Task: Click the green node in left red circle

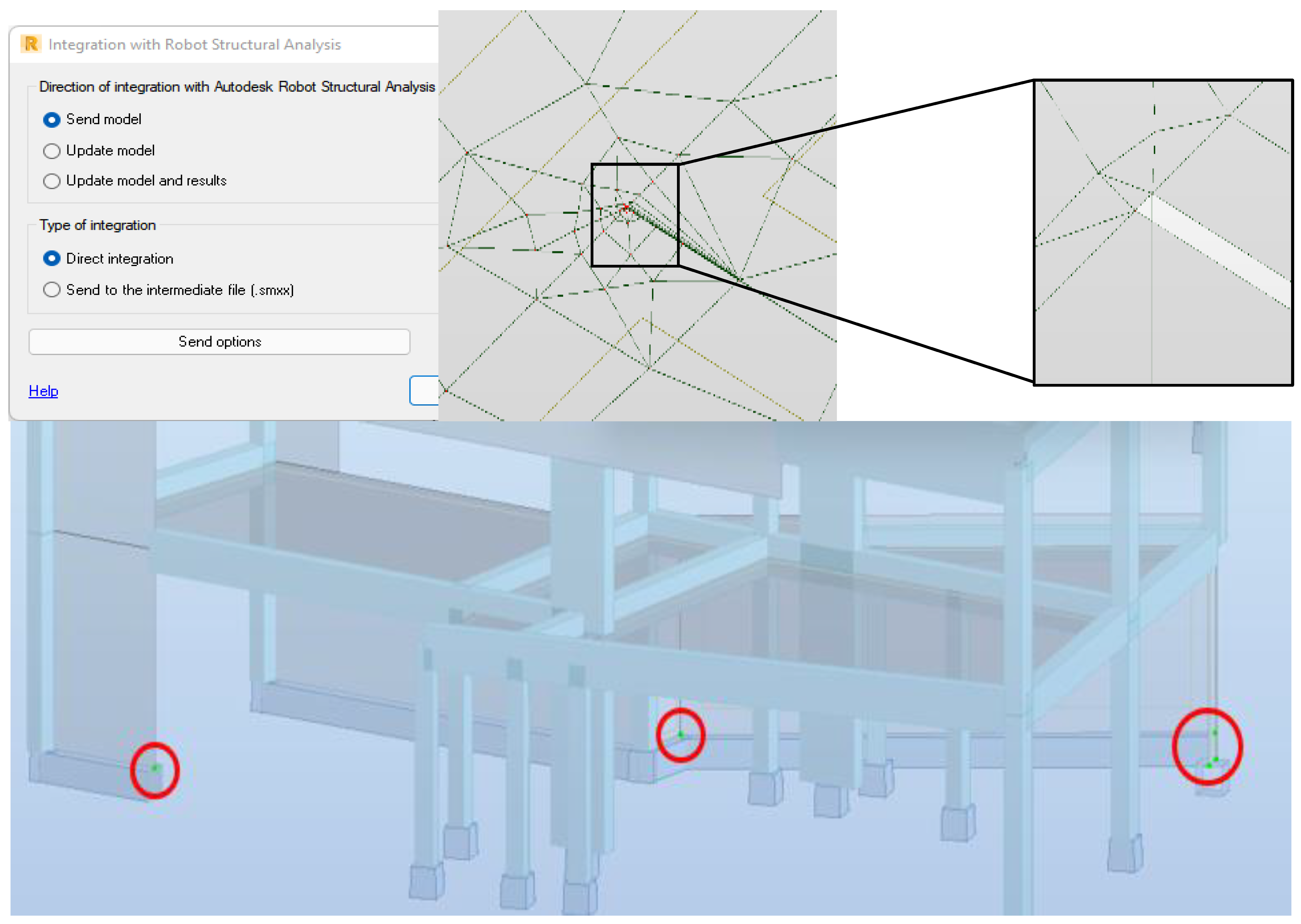Action: 155,769
